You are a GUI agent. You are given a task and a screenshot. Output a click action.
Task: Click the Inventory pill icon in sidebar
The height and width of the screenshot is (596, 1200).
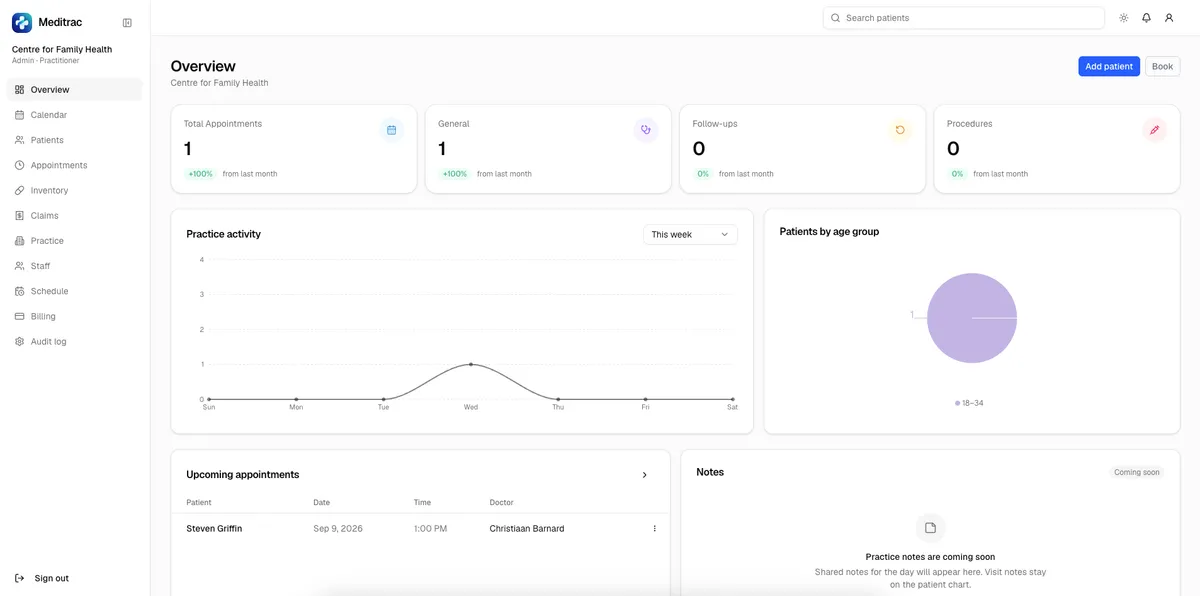click(20, 190)
